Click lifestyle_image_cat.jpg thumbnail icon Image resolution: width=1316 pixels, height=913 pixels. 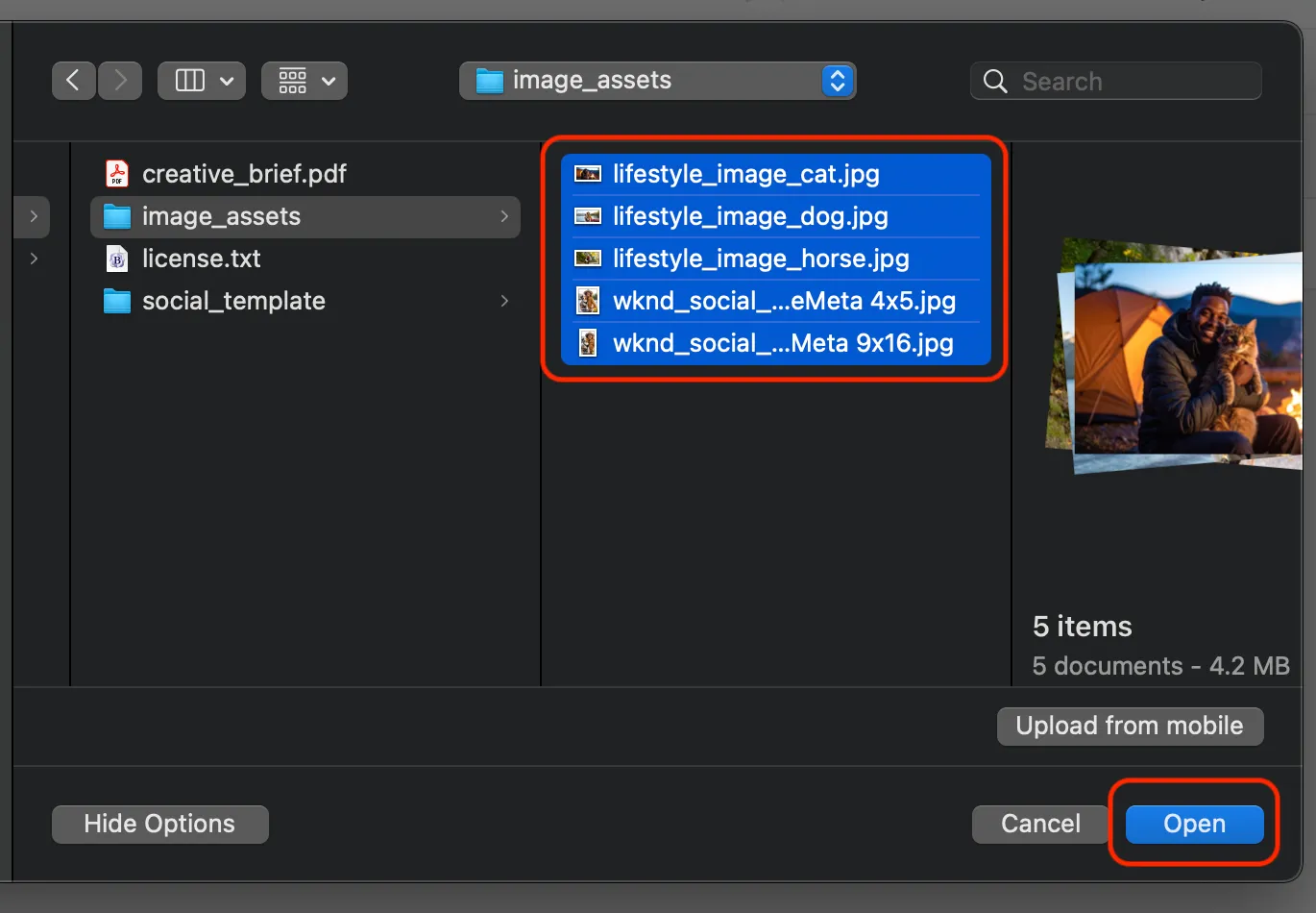tap(588, 174)
